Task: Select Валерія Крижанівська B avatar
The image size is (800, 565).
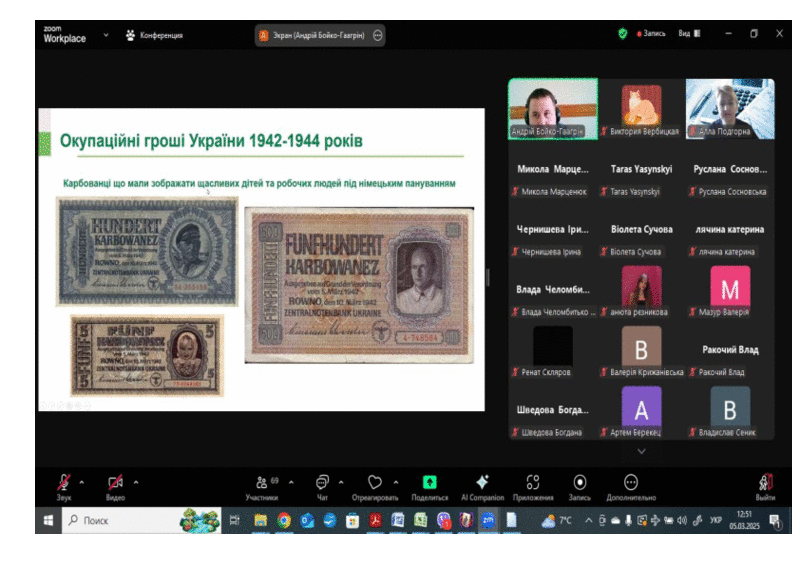Action: pos(641,346)
